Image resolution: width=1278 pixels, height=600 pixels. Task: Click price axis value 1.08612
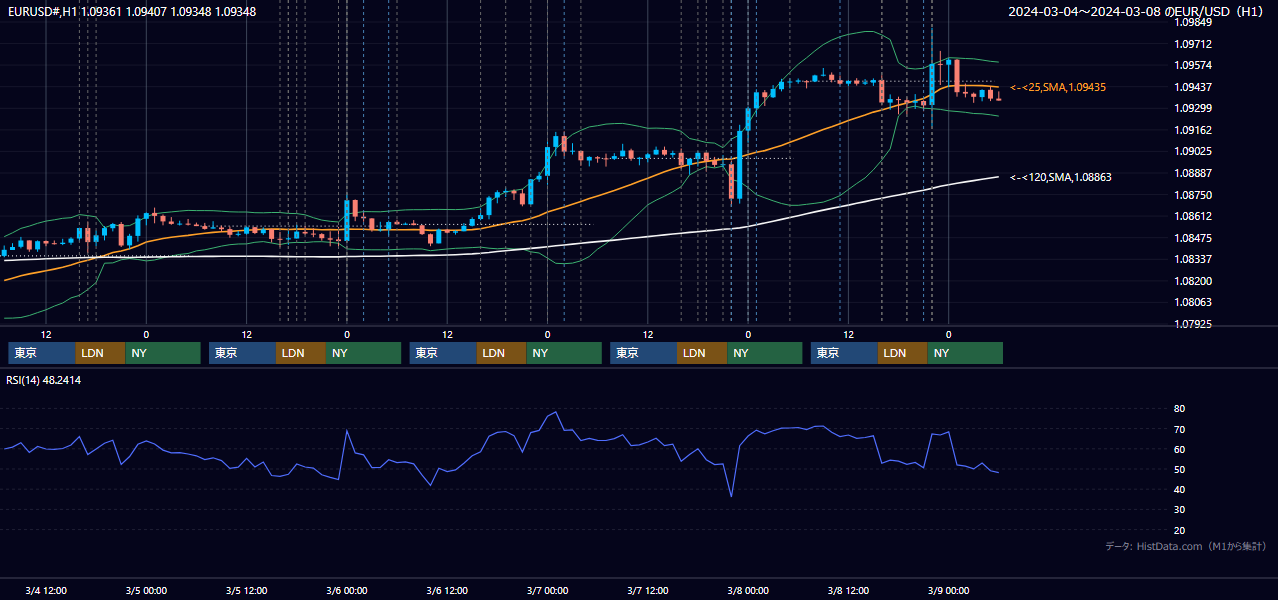click(1194, 216)
